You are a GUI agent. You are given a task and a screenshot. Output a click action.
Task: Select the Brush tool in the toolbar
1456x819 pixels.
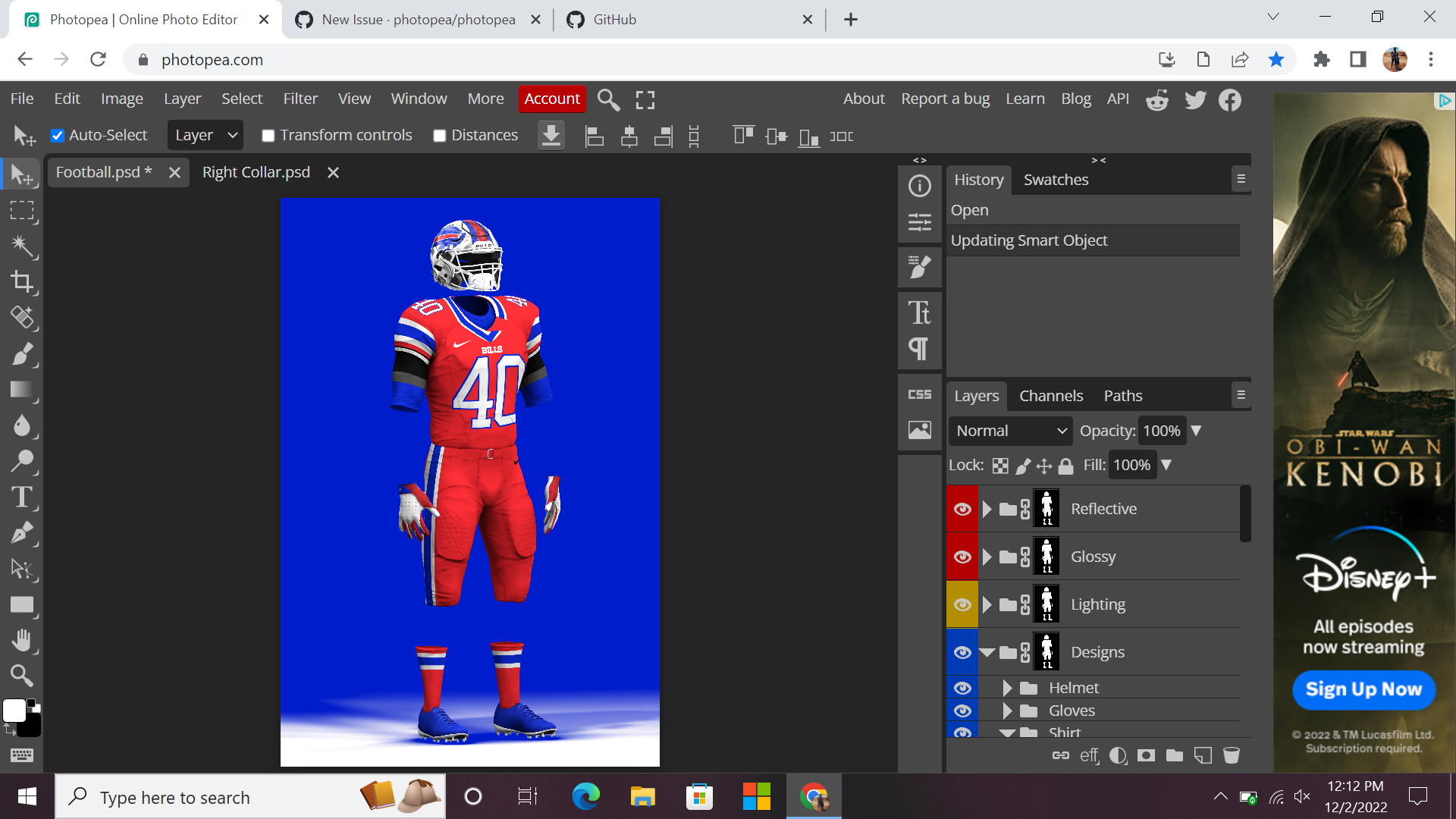pos(22,354)
